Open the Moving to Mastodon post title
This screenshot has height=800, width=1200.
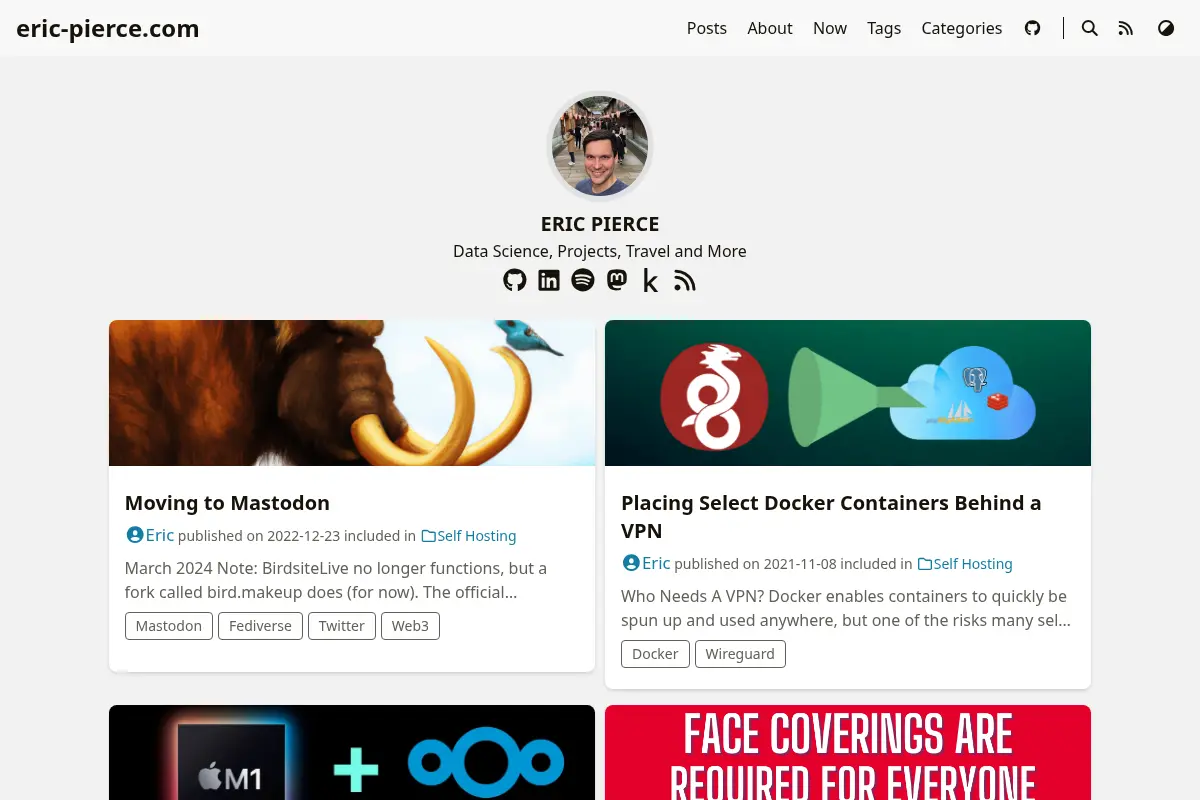click(227, 503)
